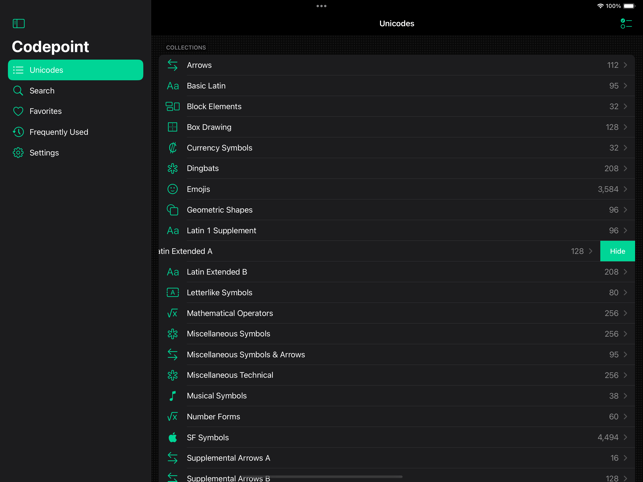The width and height of the screenshot is (643, 482).
Task: Expand the Arrows row chevron
Action: coord(625,65)
